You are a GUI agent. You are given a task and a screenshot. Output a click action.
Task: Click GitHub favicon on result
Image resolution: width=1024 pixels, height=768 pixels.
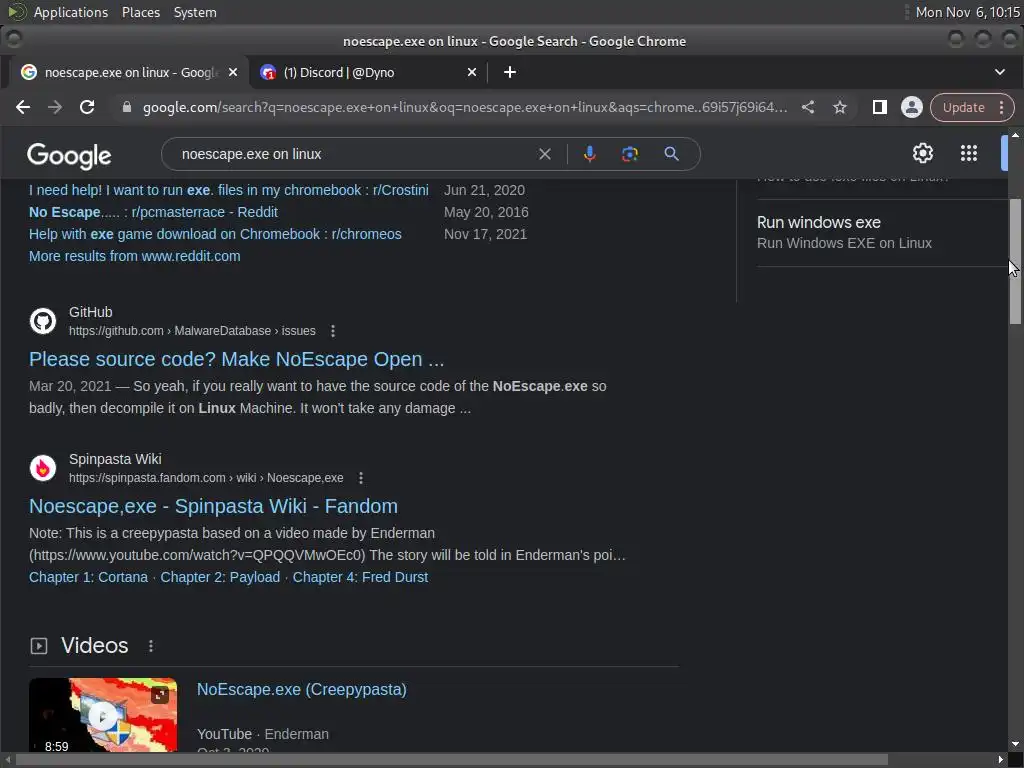43,321
